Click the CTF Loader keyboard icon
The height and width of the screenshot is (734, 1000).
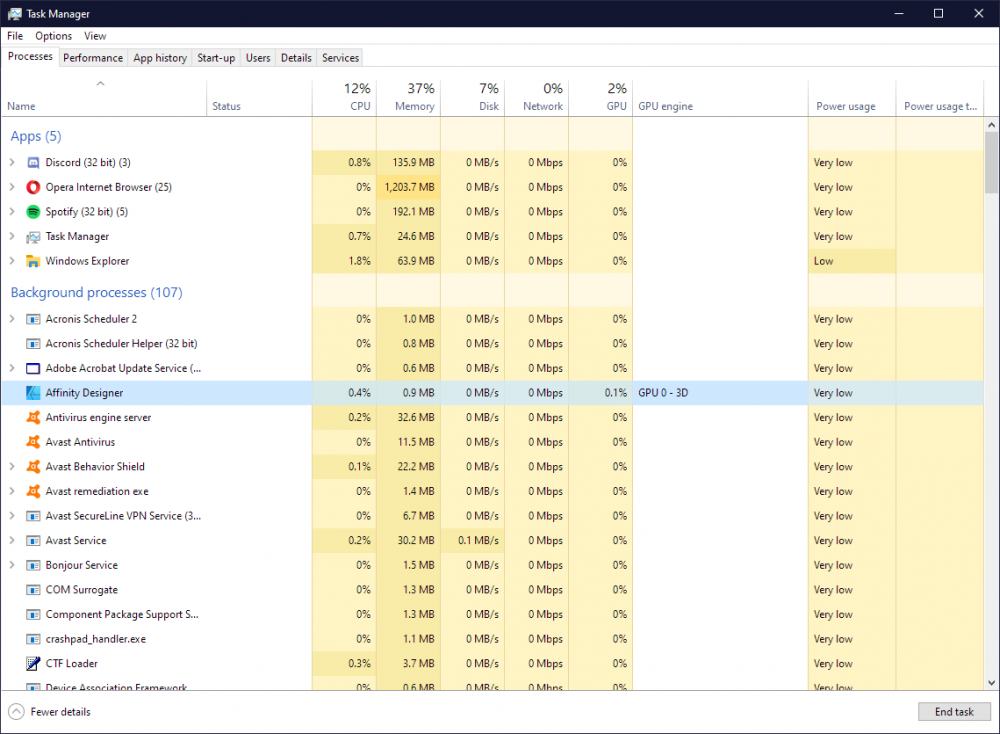click(35, 663)
